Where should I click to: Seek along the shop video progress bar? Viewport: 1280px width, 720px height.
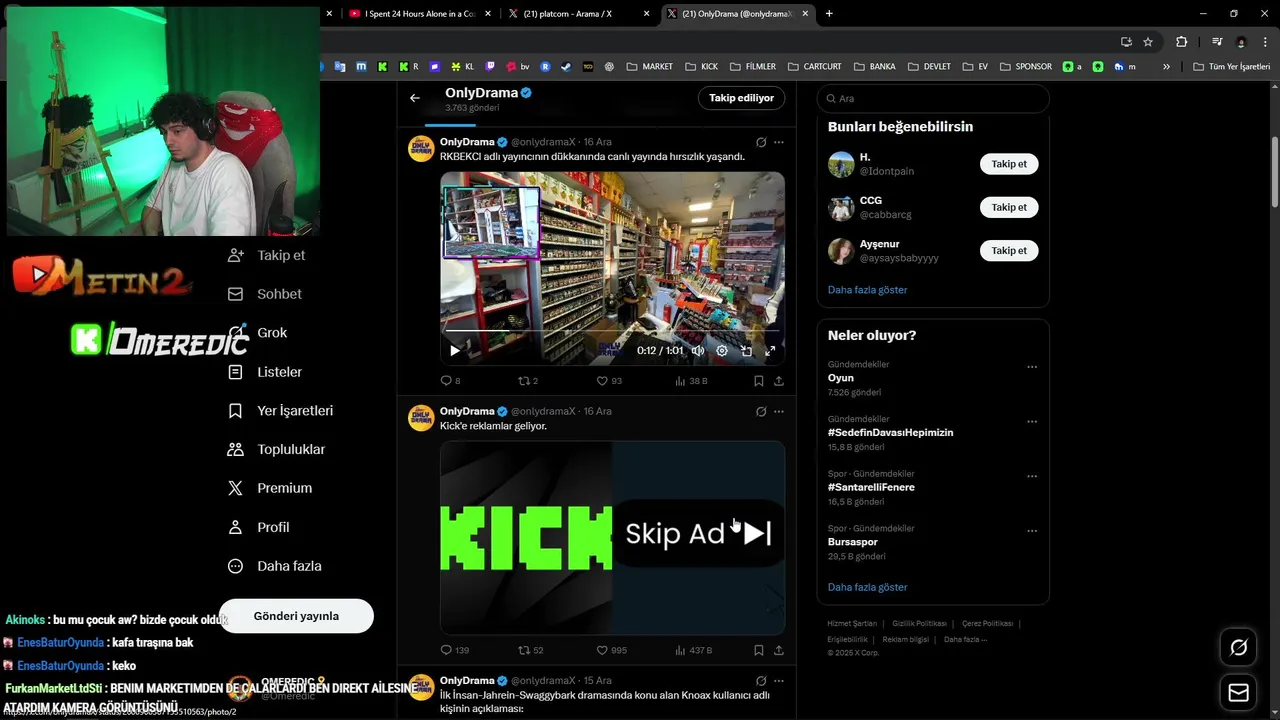point(612,330)
